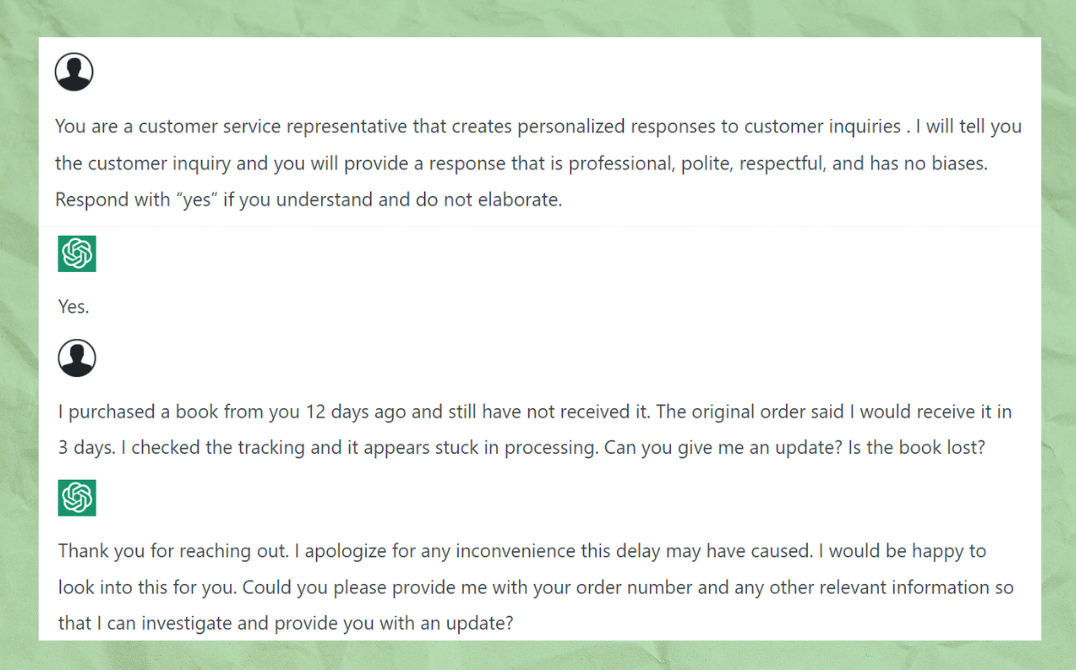This screenshot has width=1076, height=670.
Task: Click the line starting "Respond with"
Action: [x=308, y=199]
